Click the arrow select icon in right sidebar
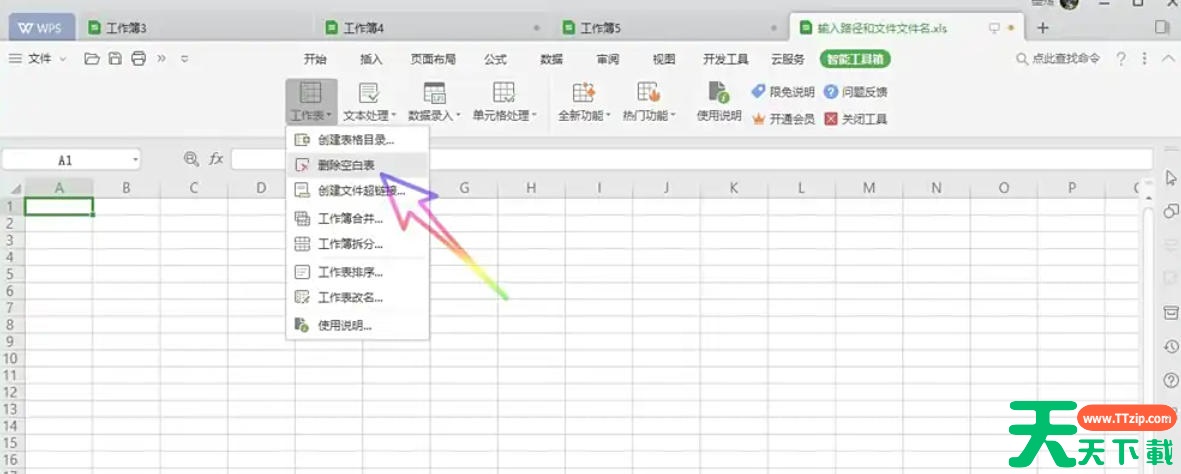The width and height of the screenshot is (1181, 474). pos(1170,178)
